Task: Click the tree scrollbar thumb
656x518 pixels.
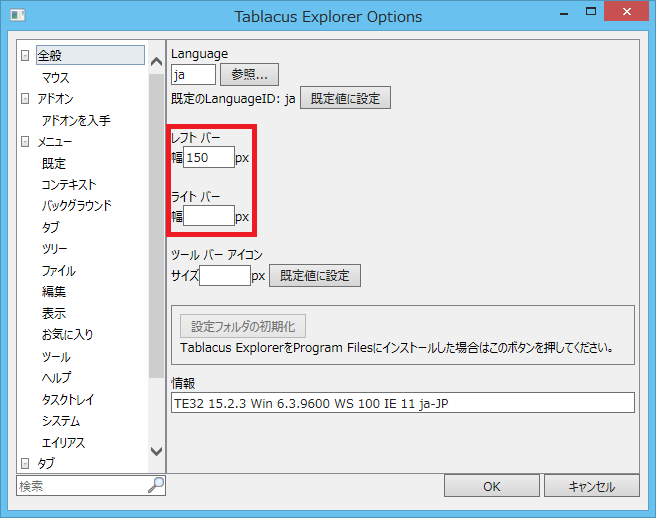Action: [x=156, y=226]
